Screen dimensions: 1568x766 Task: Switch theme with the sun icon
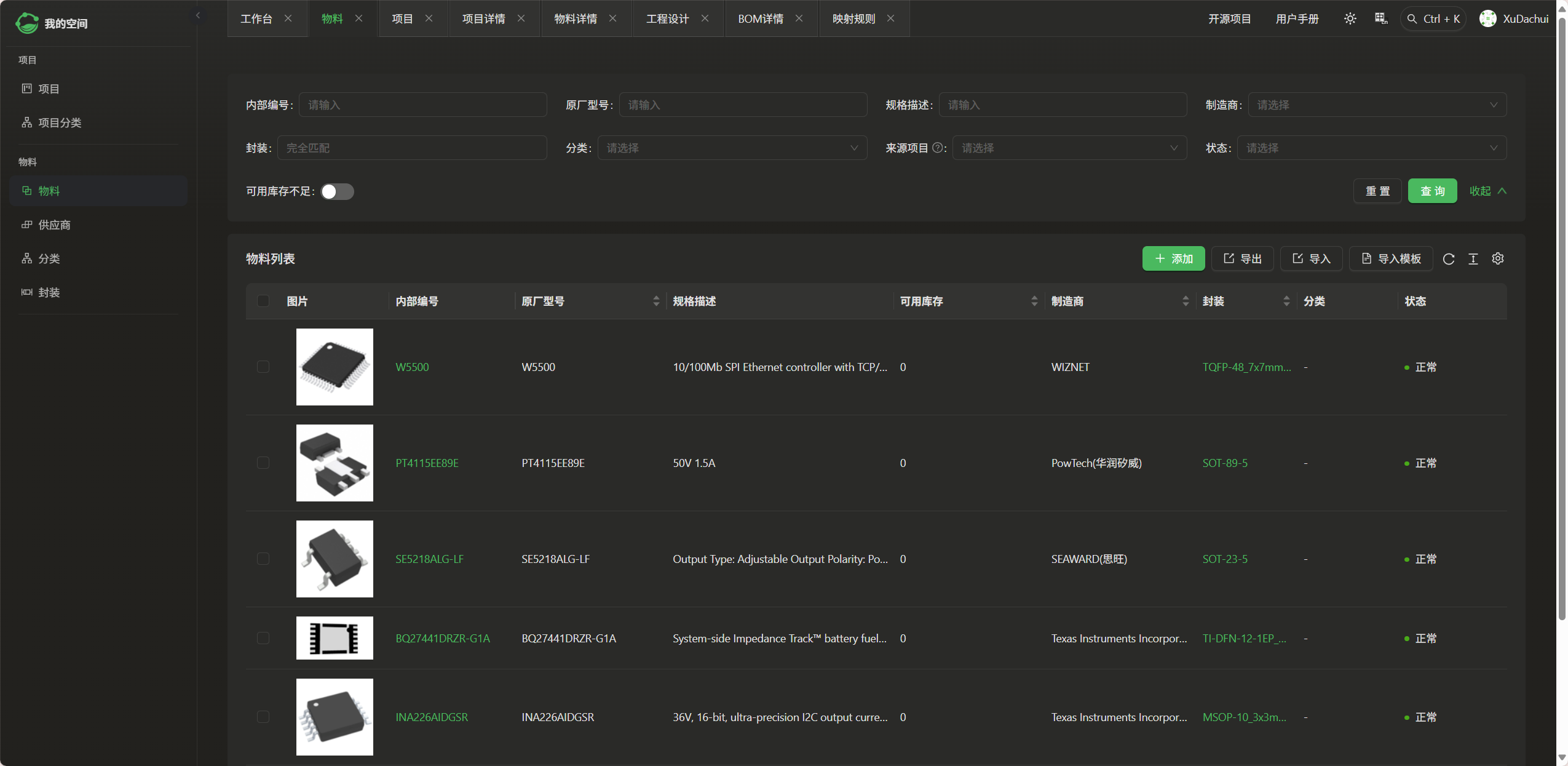coord(1350,19)
